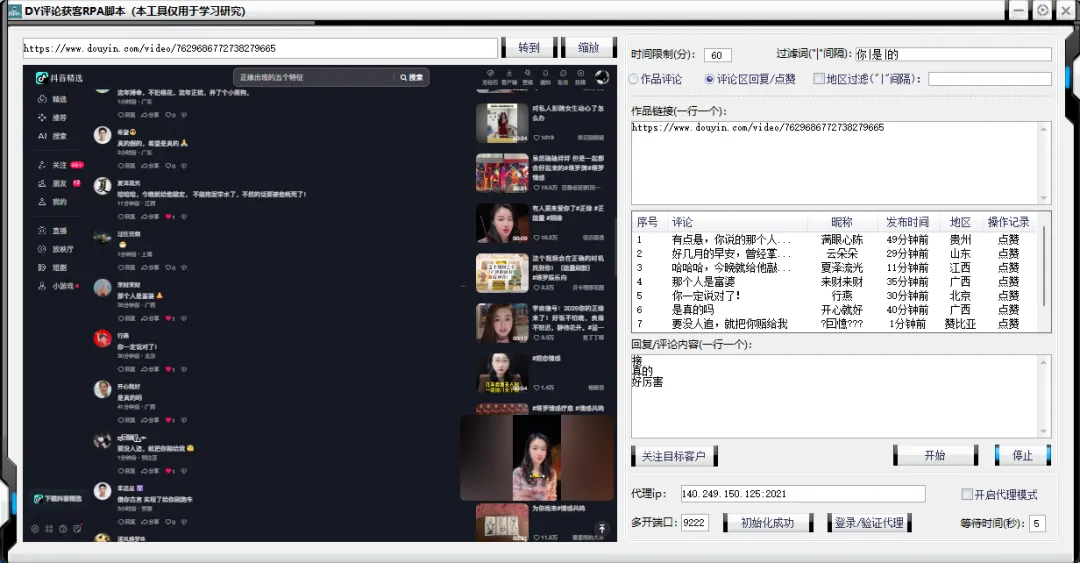Screen dimensions: 1080x563
Task: Click the 地区过滤 text input field
Action: pyautogui.click(x=990, y=79)
